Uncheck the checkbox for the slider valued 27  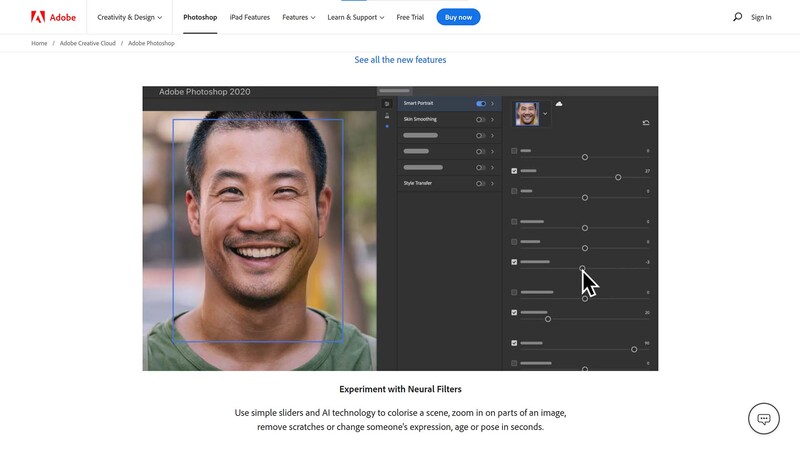tap(514, 171)
